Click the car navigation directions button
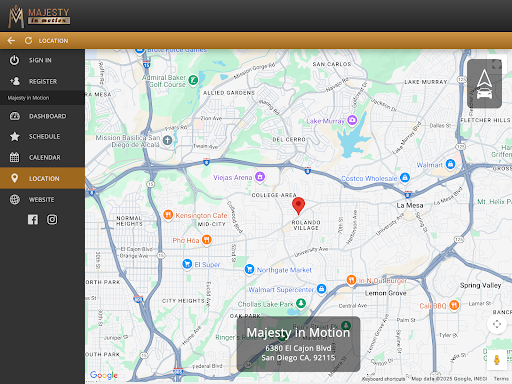 [484, 84]
